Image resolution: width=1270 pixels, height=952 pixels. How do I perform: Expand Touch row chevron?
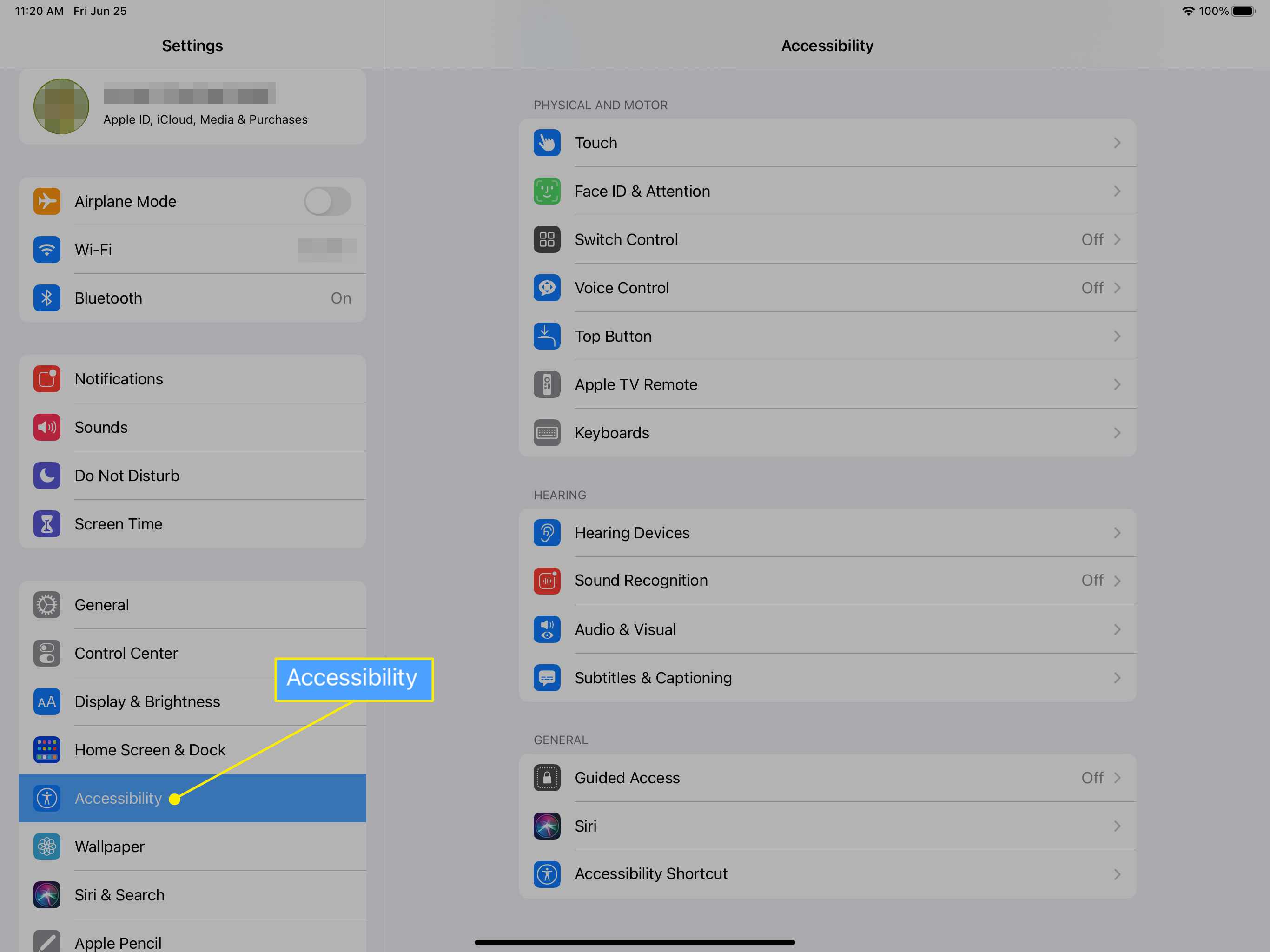tap(1117, 142)
